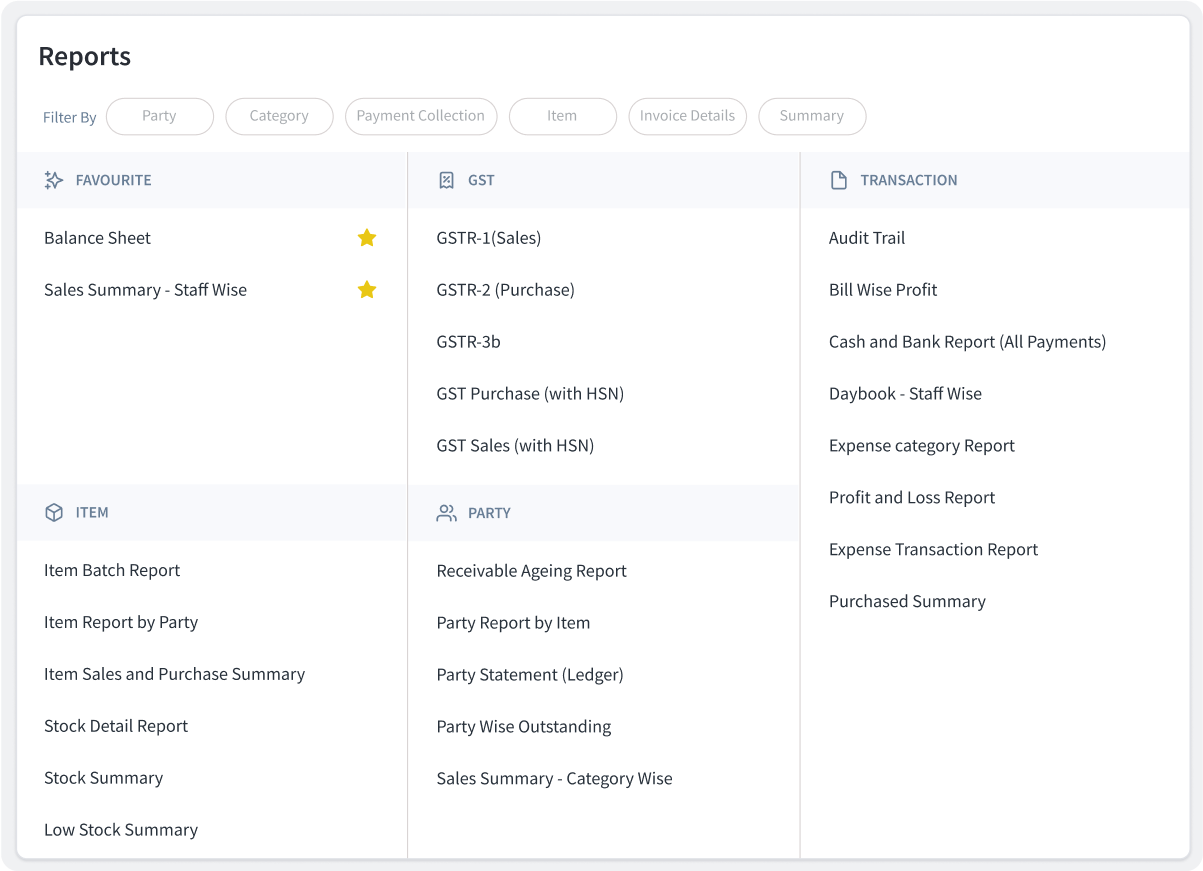Open the Balance Sheet report
This screenshot has width=1203, height=871.
pyautogui.click(x=97, y=238)
